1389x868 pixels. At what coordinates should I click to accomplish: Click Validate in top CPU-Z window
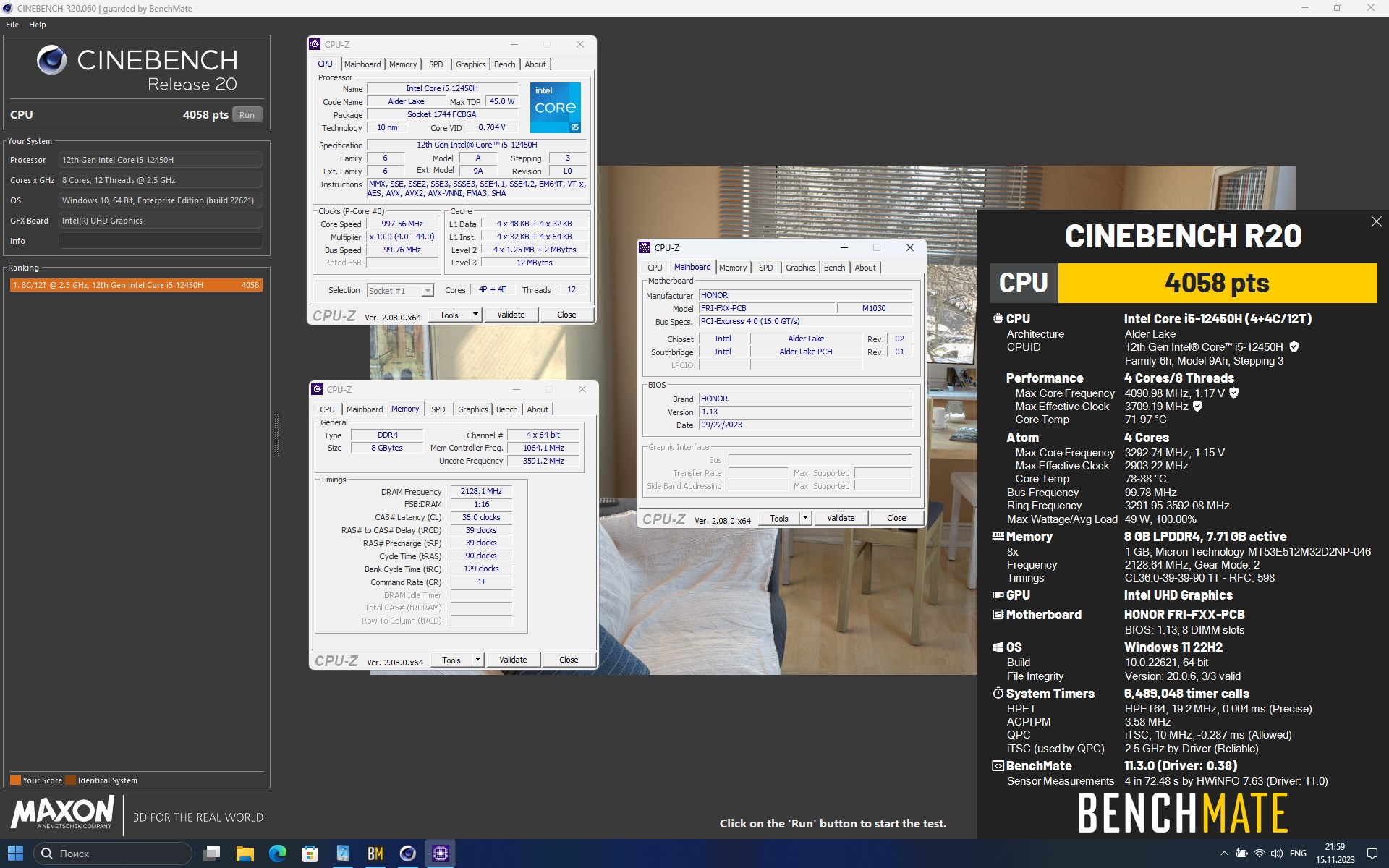[511, 315]
